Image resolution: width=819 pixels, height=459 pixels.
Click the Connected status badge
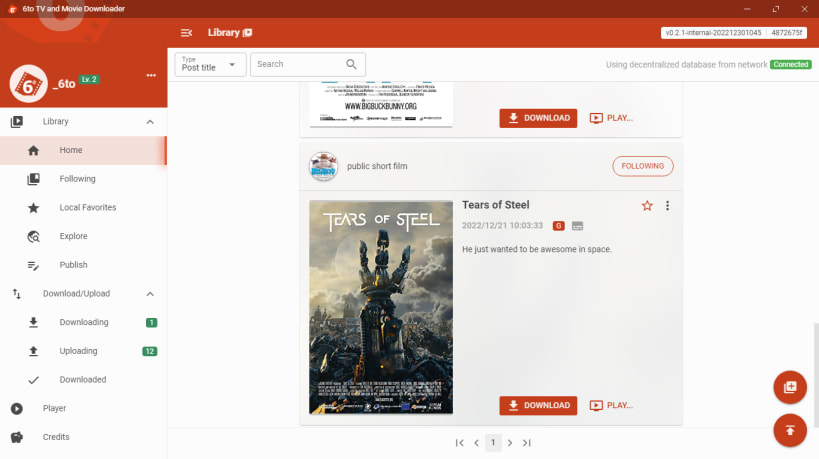pyautogui.click(x=791, y=65)
